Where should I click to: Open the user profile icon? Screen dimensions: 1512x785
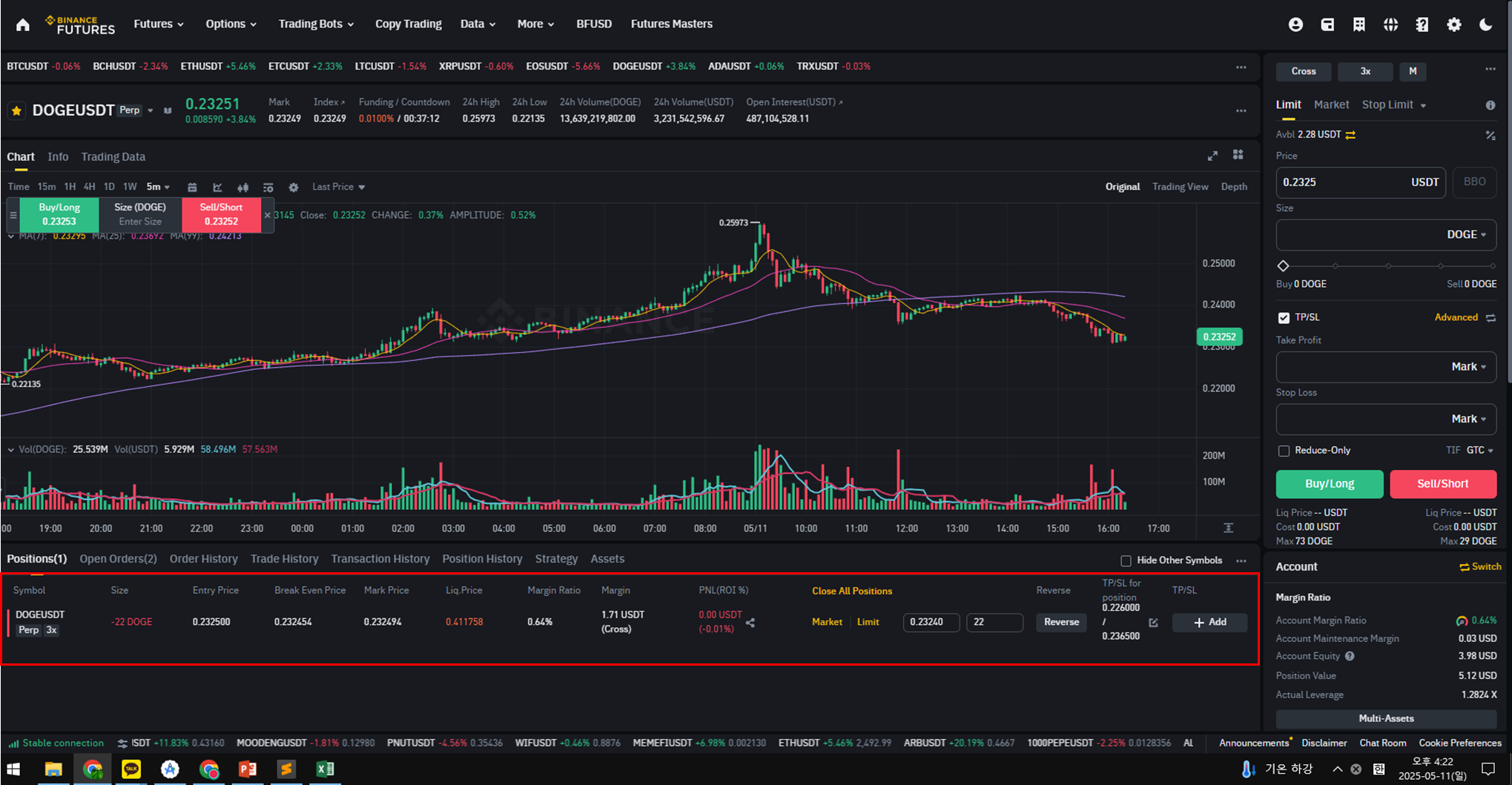(1295, 24)
